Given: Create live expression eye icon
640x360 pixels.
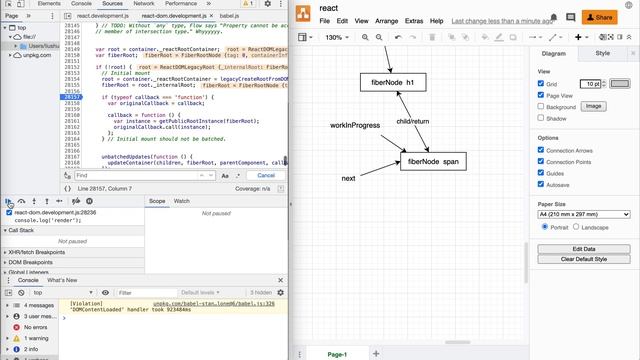Looking at the screenshot, I should [105, 293].
